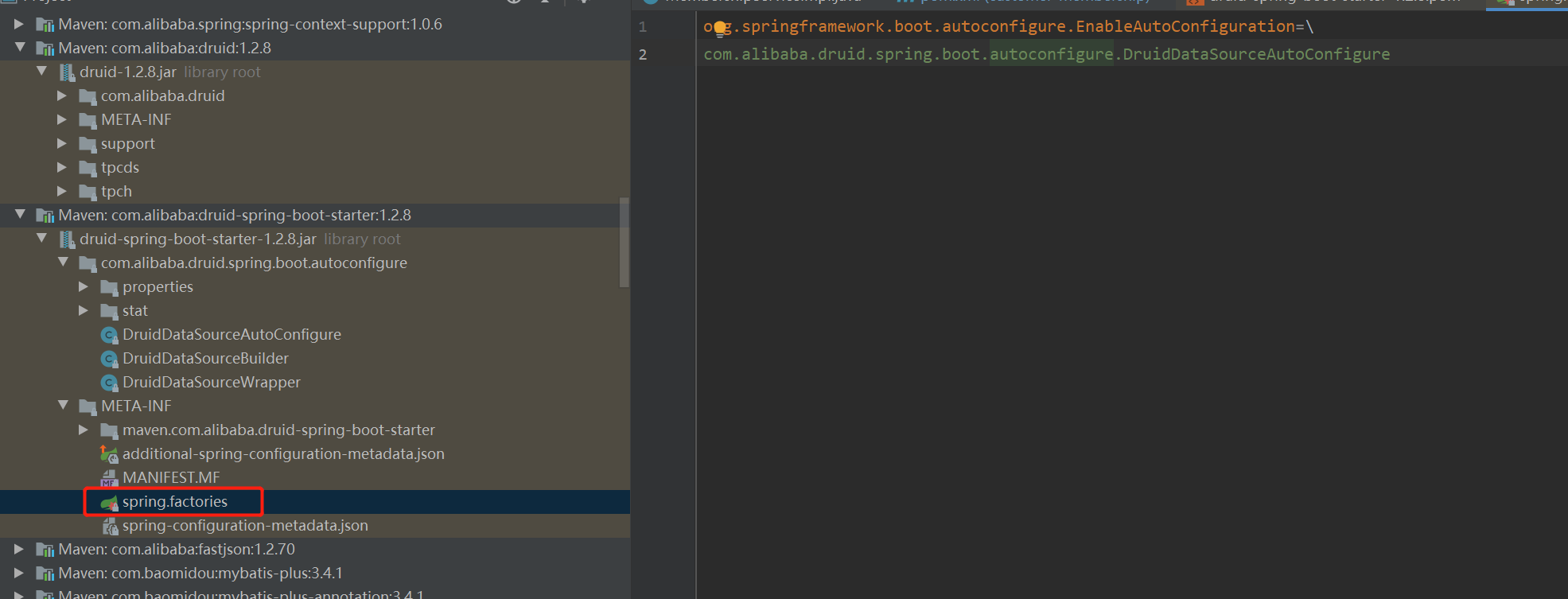Click line number 1 in the editor gutter

[x=643, y=27]
